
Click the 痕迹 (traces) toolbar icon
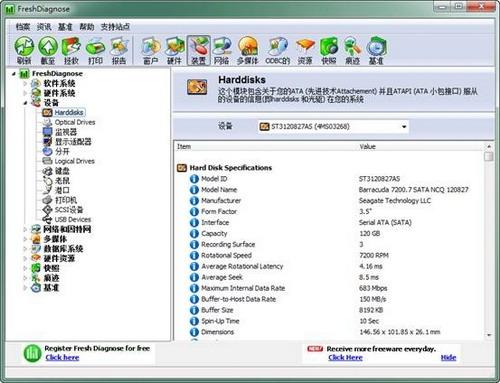coord(352,50)
